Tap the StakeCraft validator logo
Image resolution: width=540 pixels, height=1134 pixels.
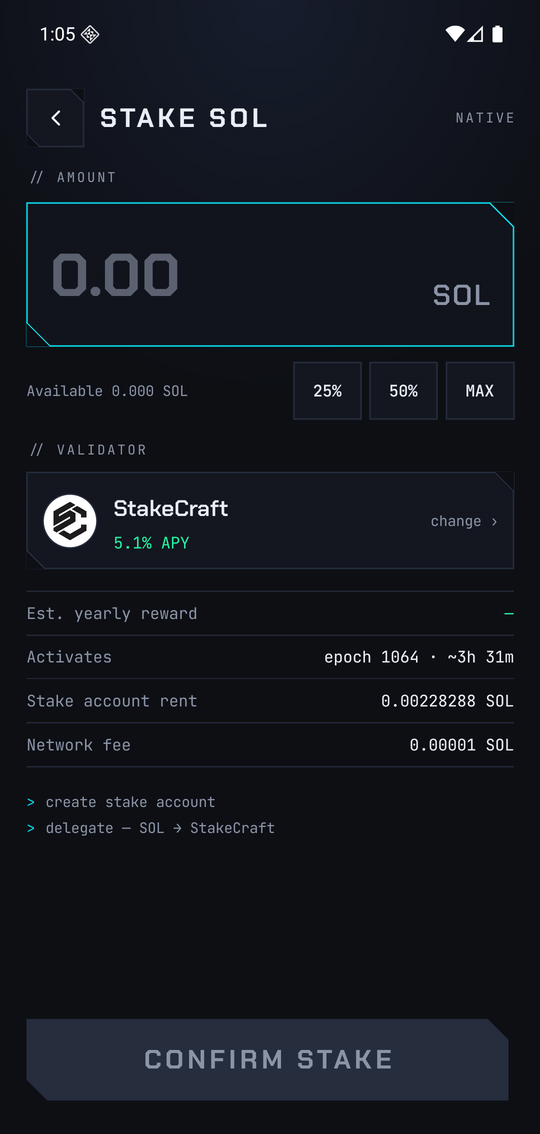(x=70, y=521)
